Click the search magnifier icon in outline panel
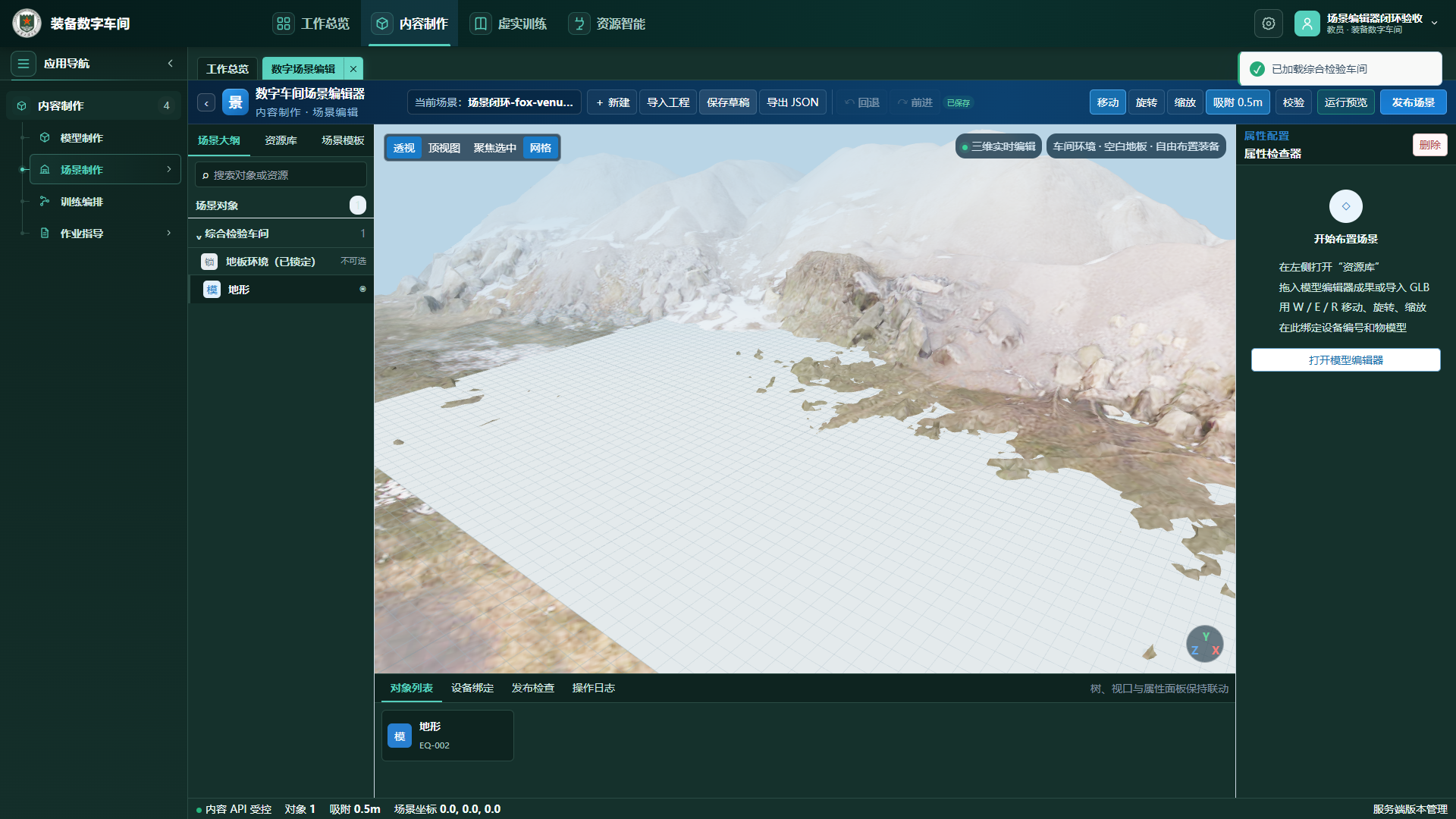 point(205,176)
